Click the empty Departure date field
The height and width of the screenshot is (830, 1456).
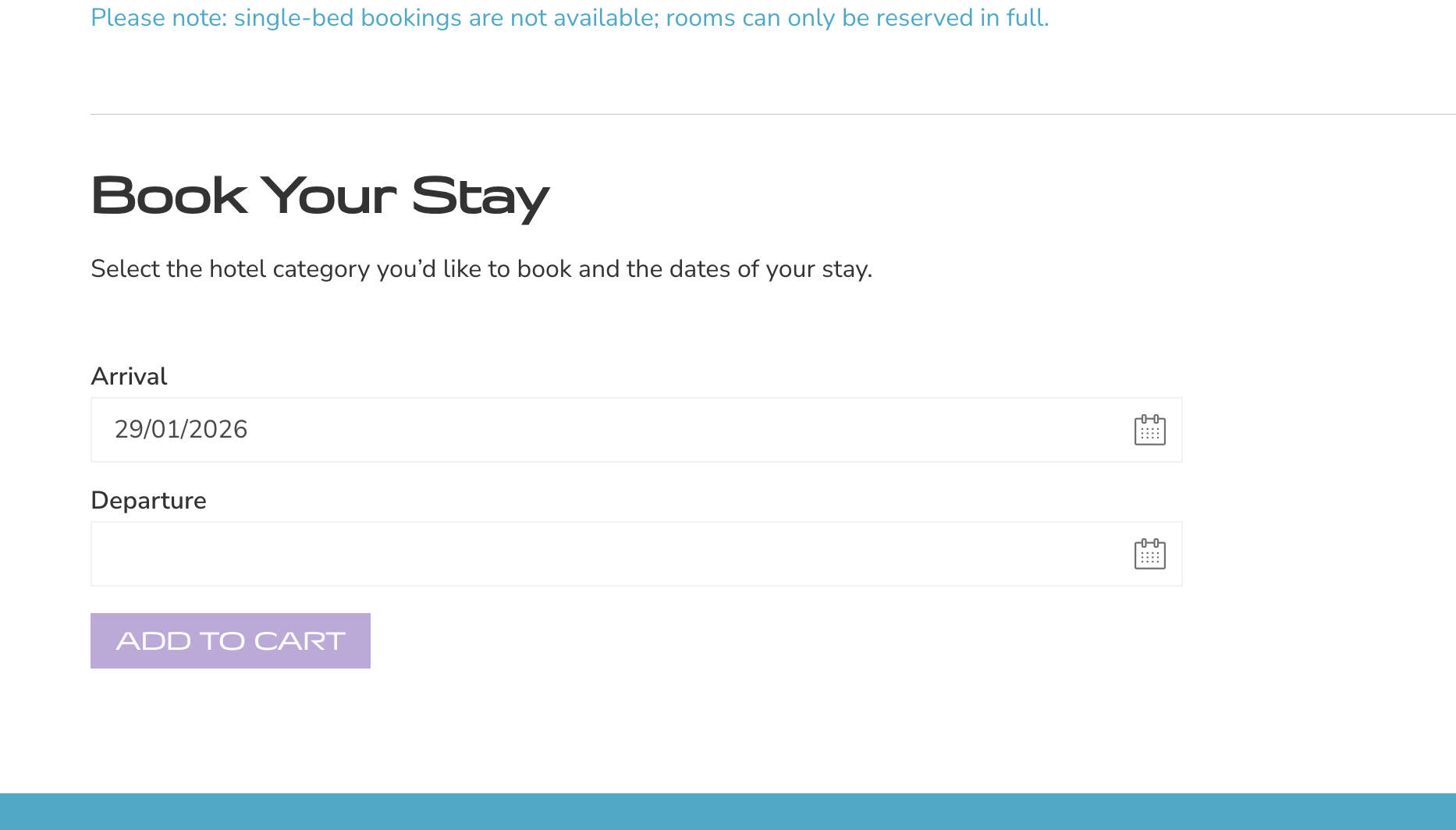coord(609,554)
